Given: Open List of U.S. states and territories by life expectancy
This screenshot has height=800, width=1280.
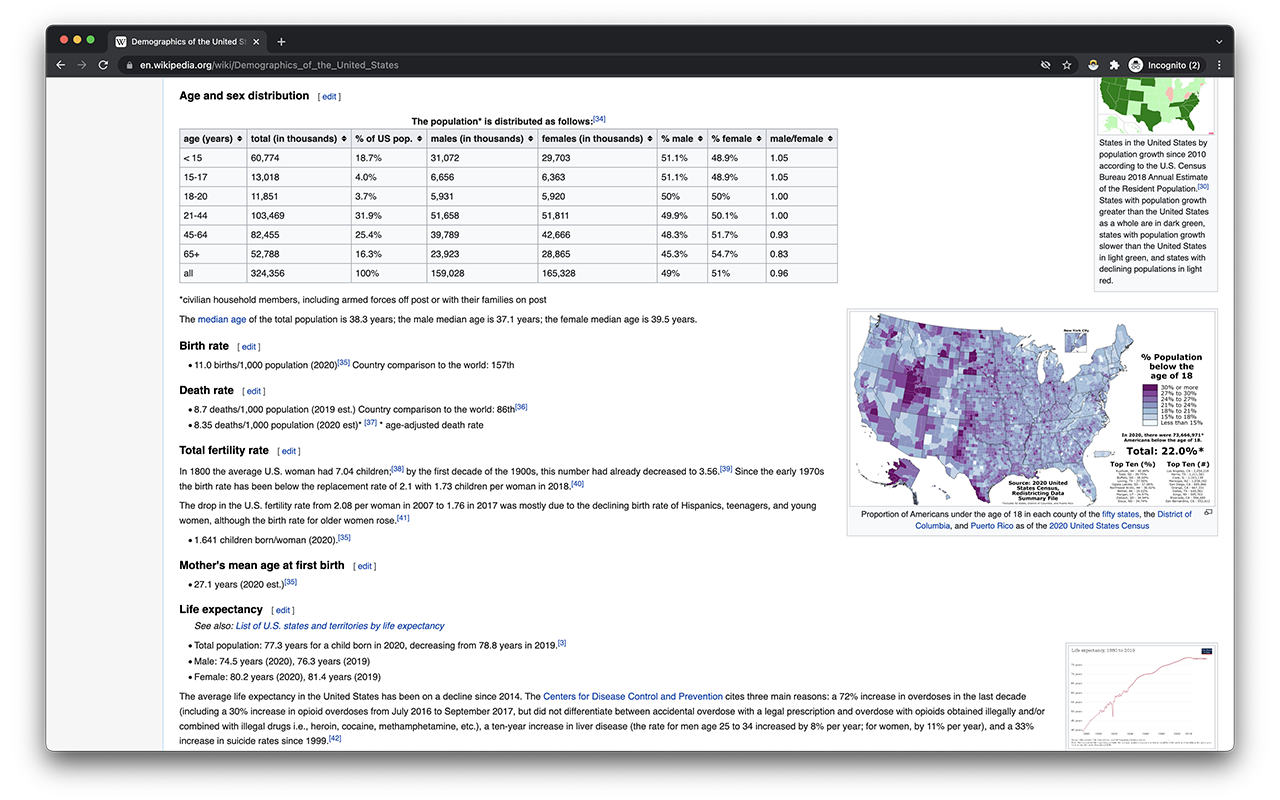Looking at the screenshot, I should click(x=340, y=626).
